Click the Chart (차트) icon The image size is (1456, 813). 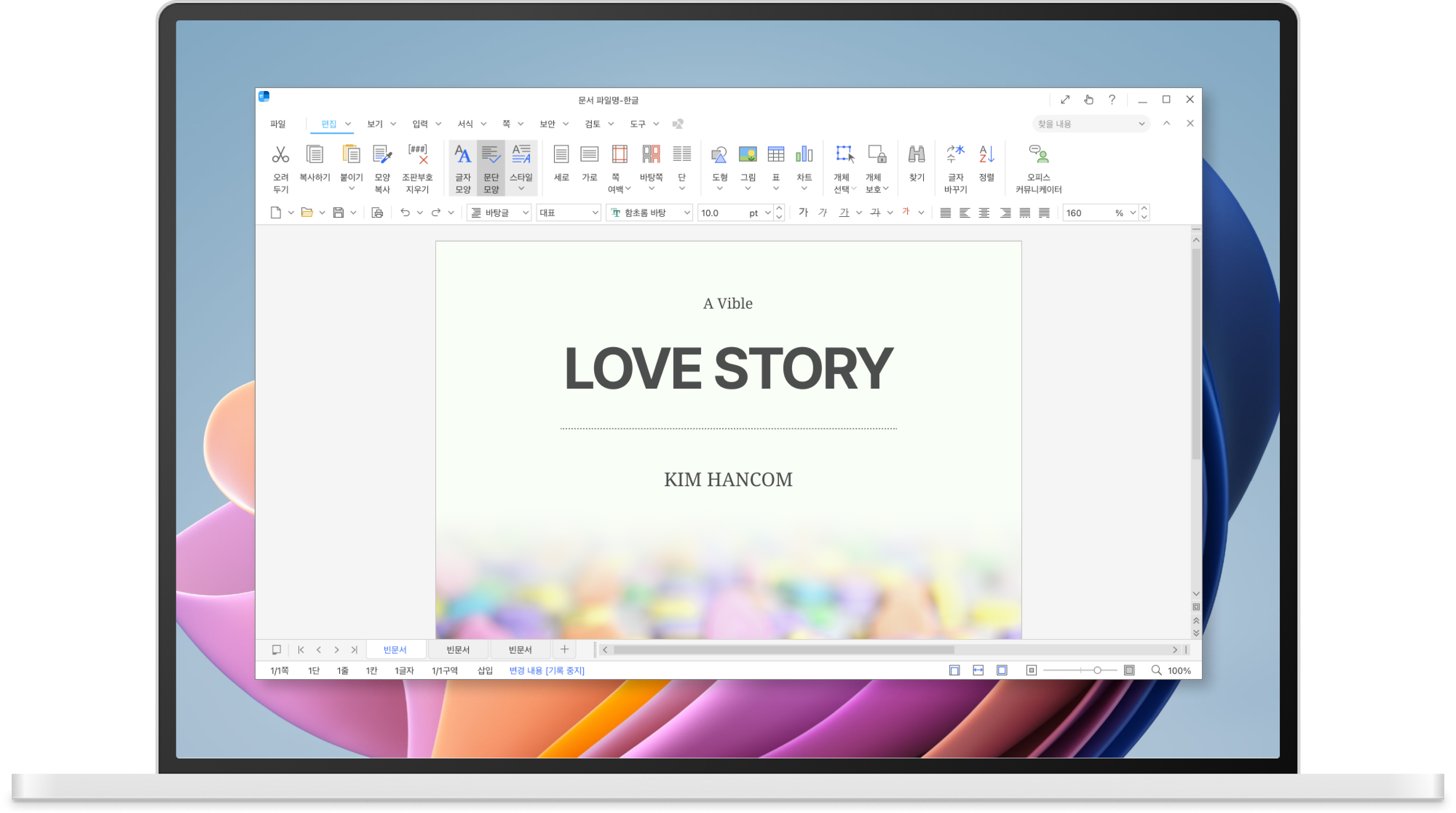[804, 155]
